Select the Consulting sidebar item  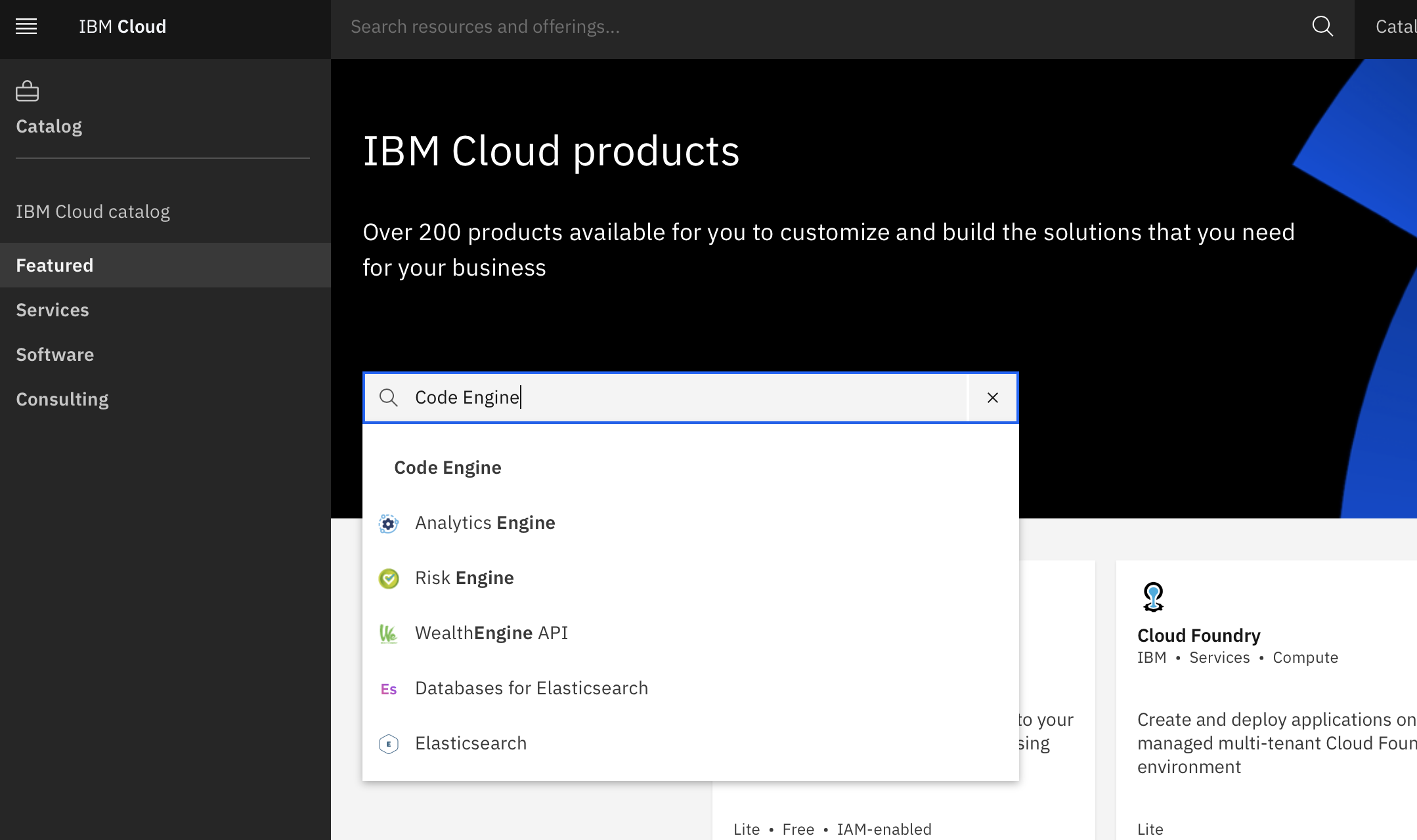tap(165, 399)
